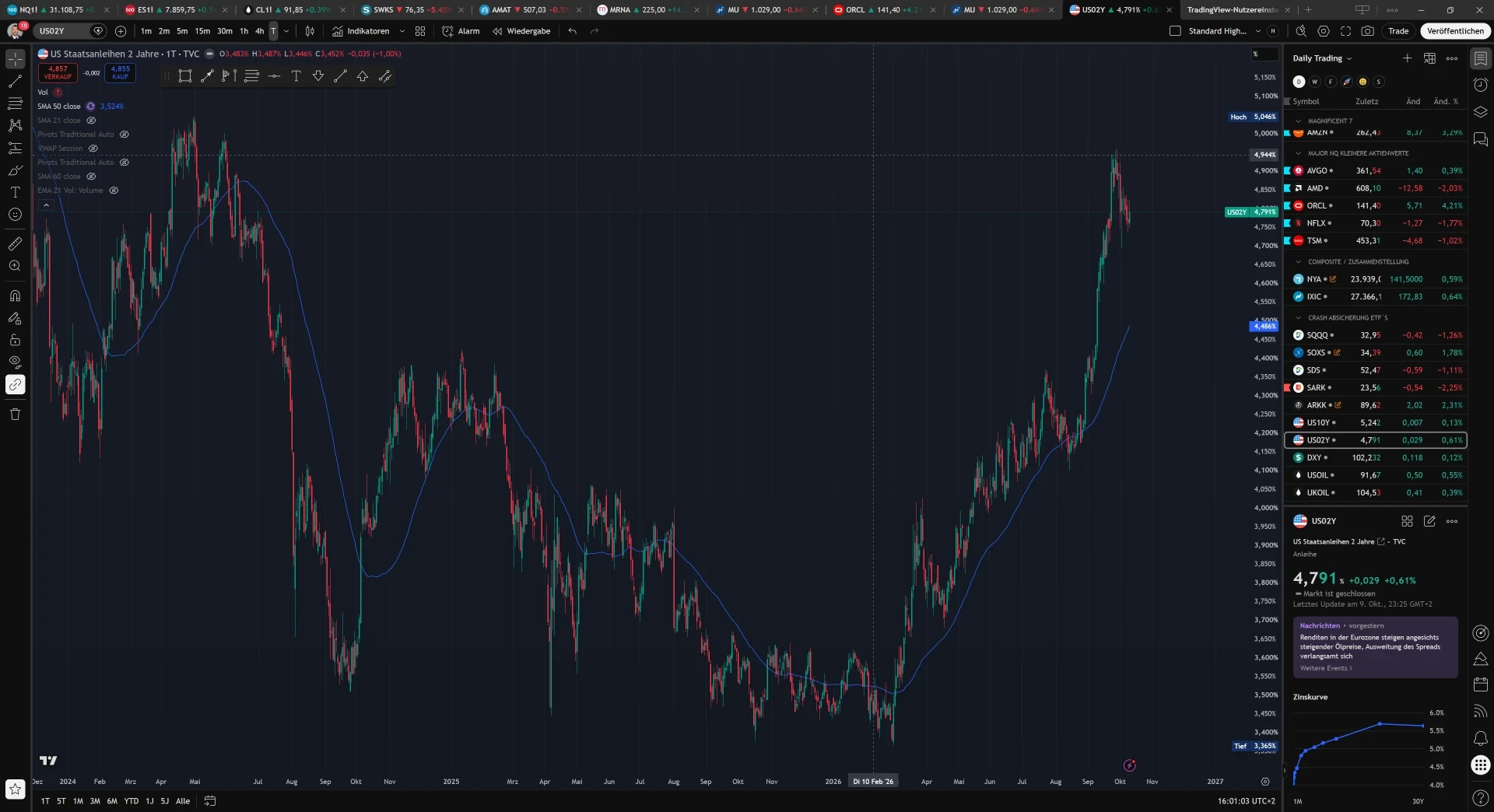The height and width of the screenshot is (812, 1494).
Task: Open the alerts clock panel in right sidebar
Action: (x=1481, y=85)
